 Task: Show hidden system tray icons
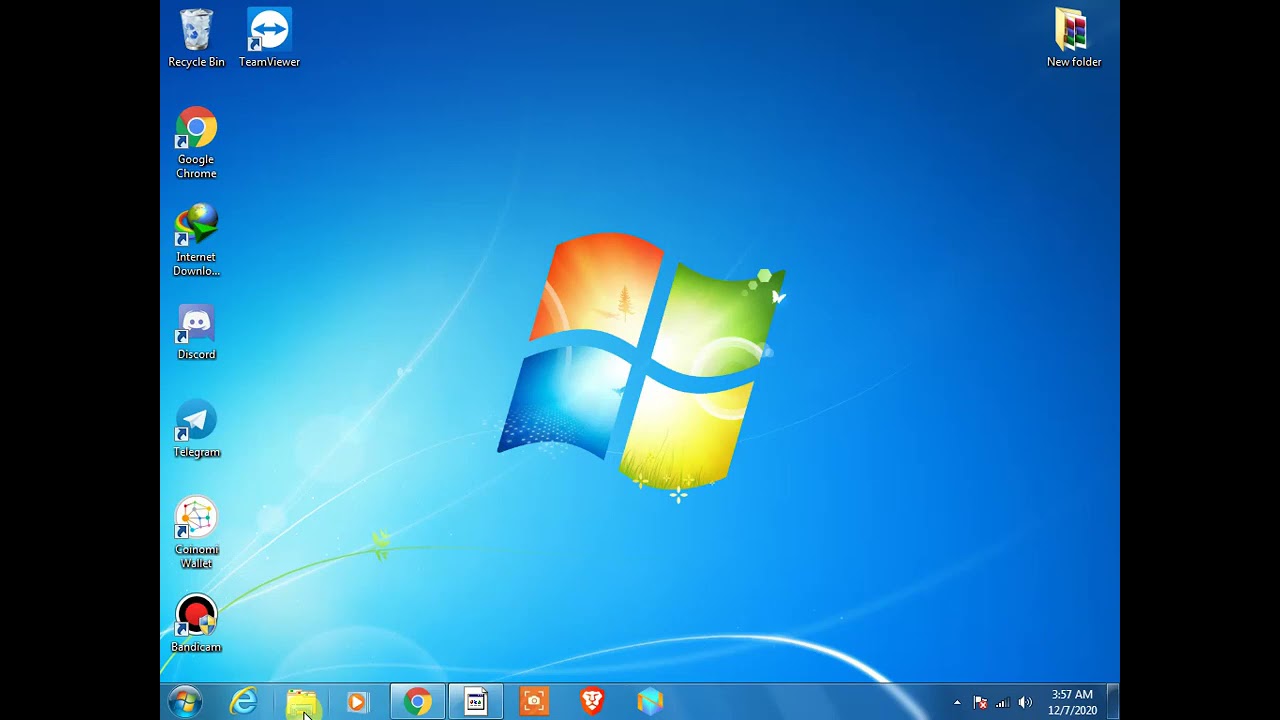coord(957,703)
